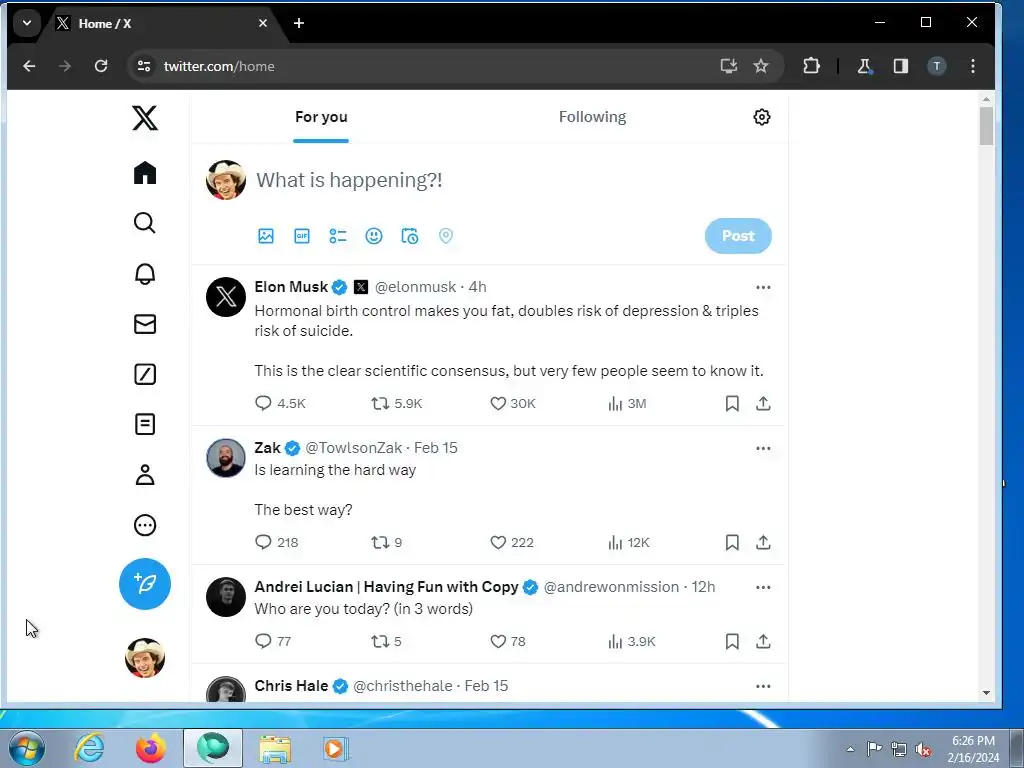Add a GIF using composer GIF icon
The width and height of the screenshot is (1024, 768).
coord(302,236)
